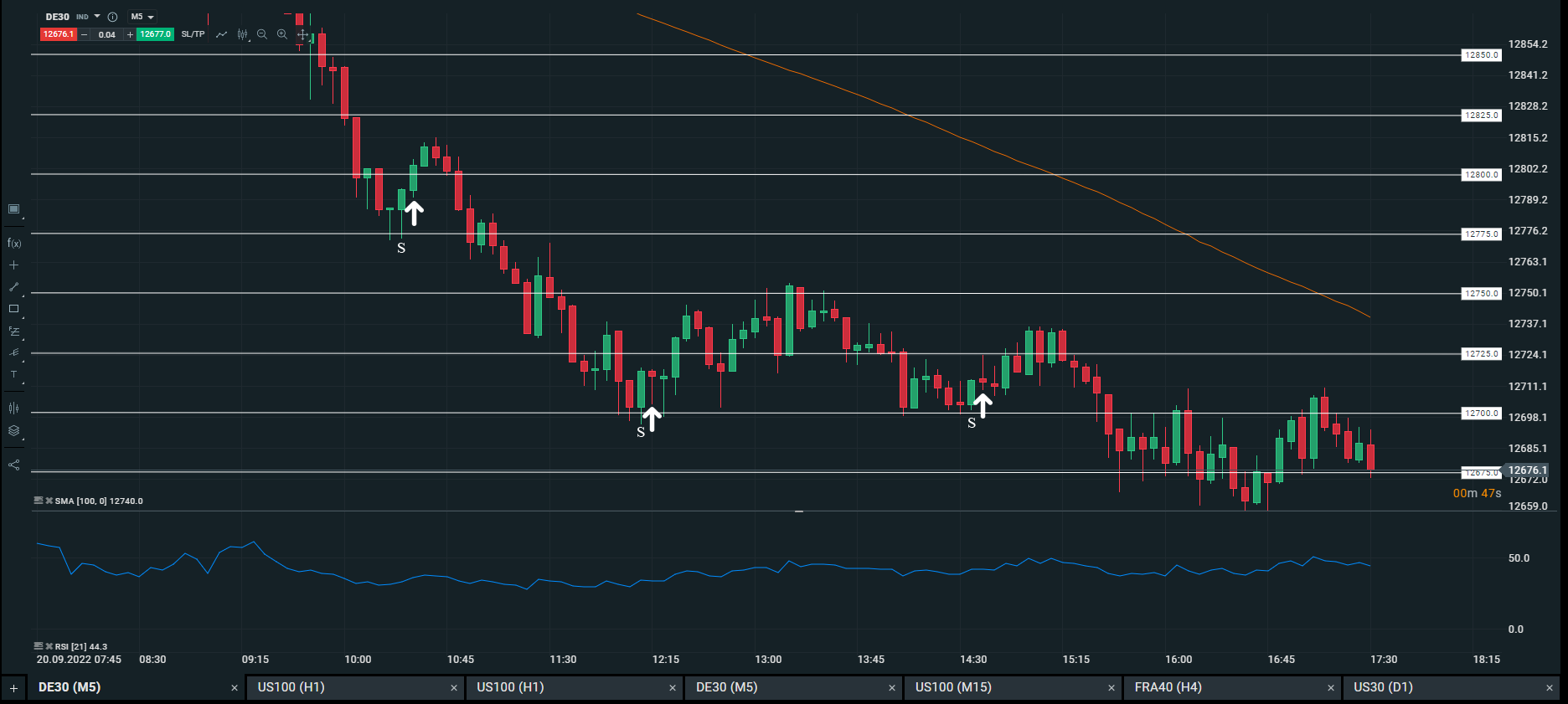Open SMA indicator settings list icon
1568x704 pixels.
click(x=38, y=501)
